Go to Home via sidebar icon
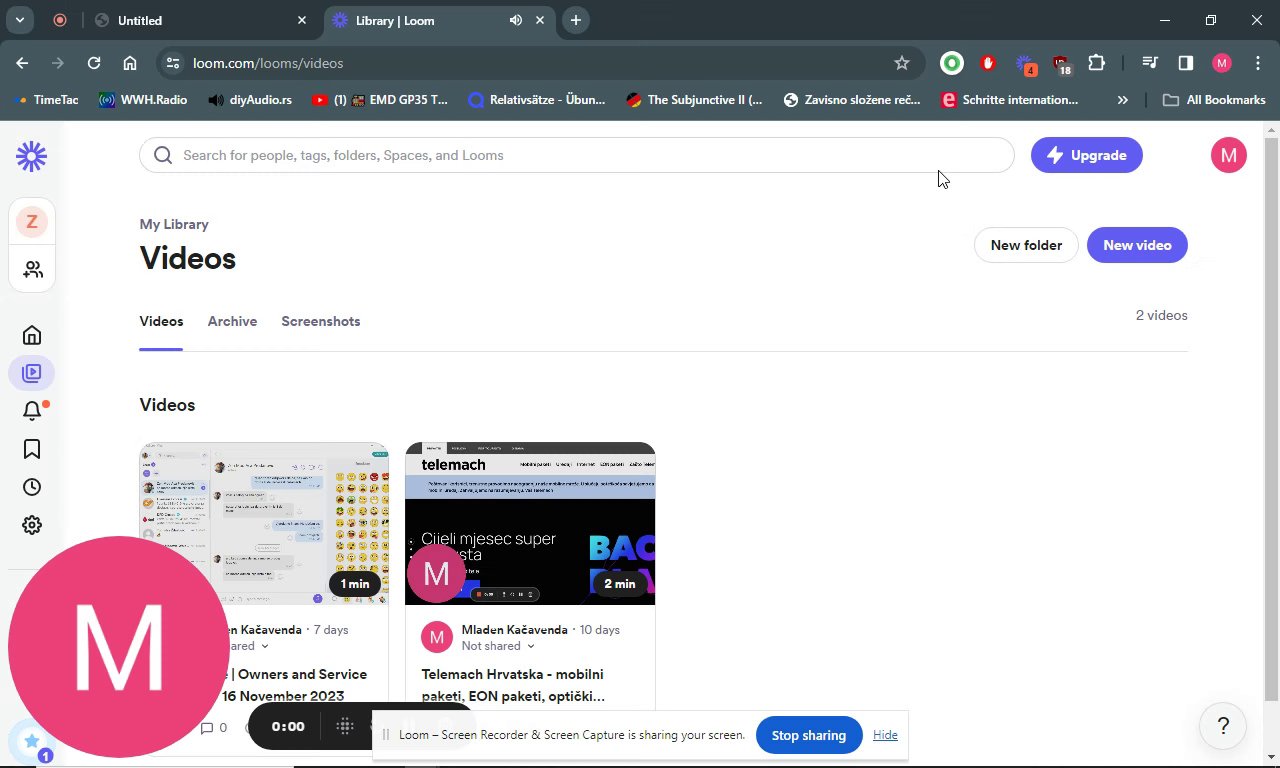Screen dimensions: 1280x768 coord(32,335)
